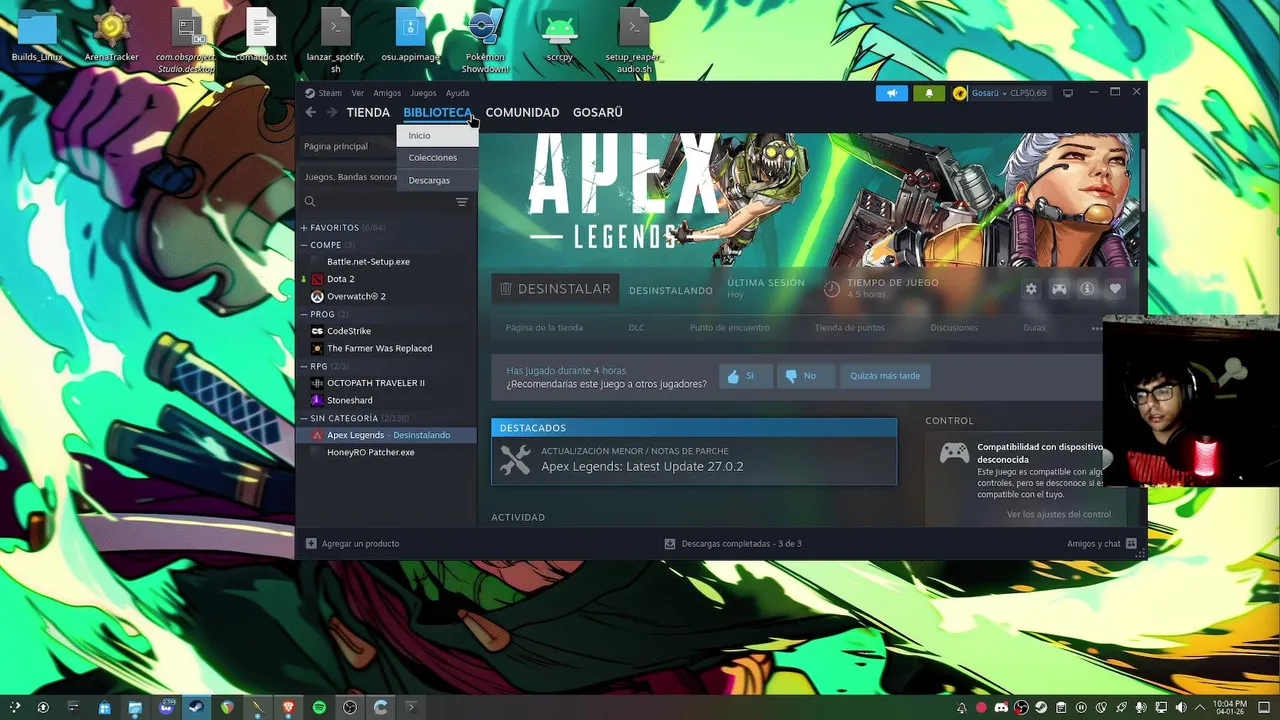
Task: Click the game info icon
Action: coord(1087,289)
